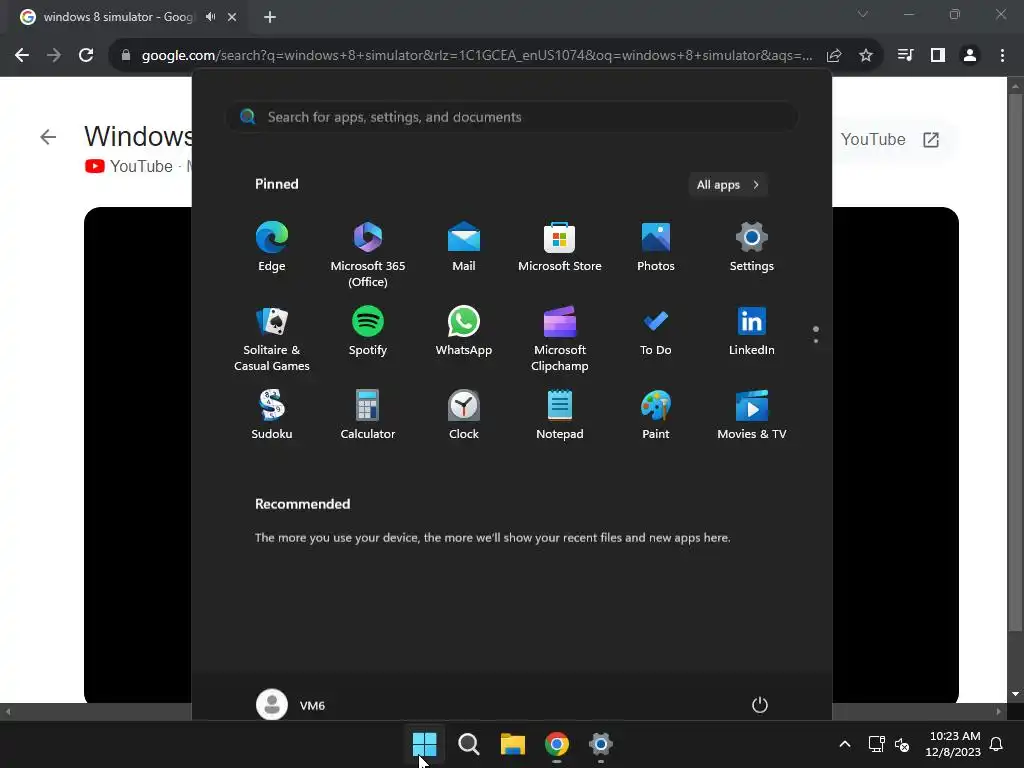Open taskbar Search
Screen dimensions: 1024x768
click(468, 744)
